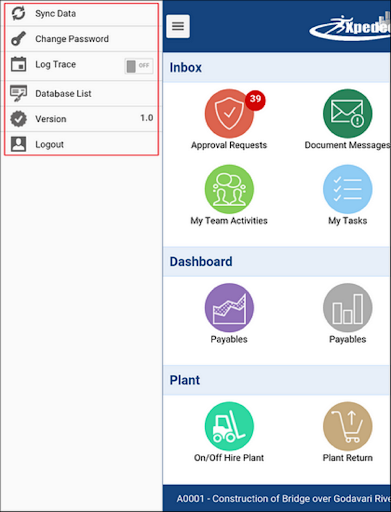
Task: Open Plant Return cart icon
Action: point(347,426)
